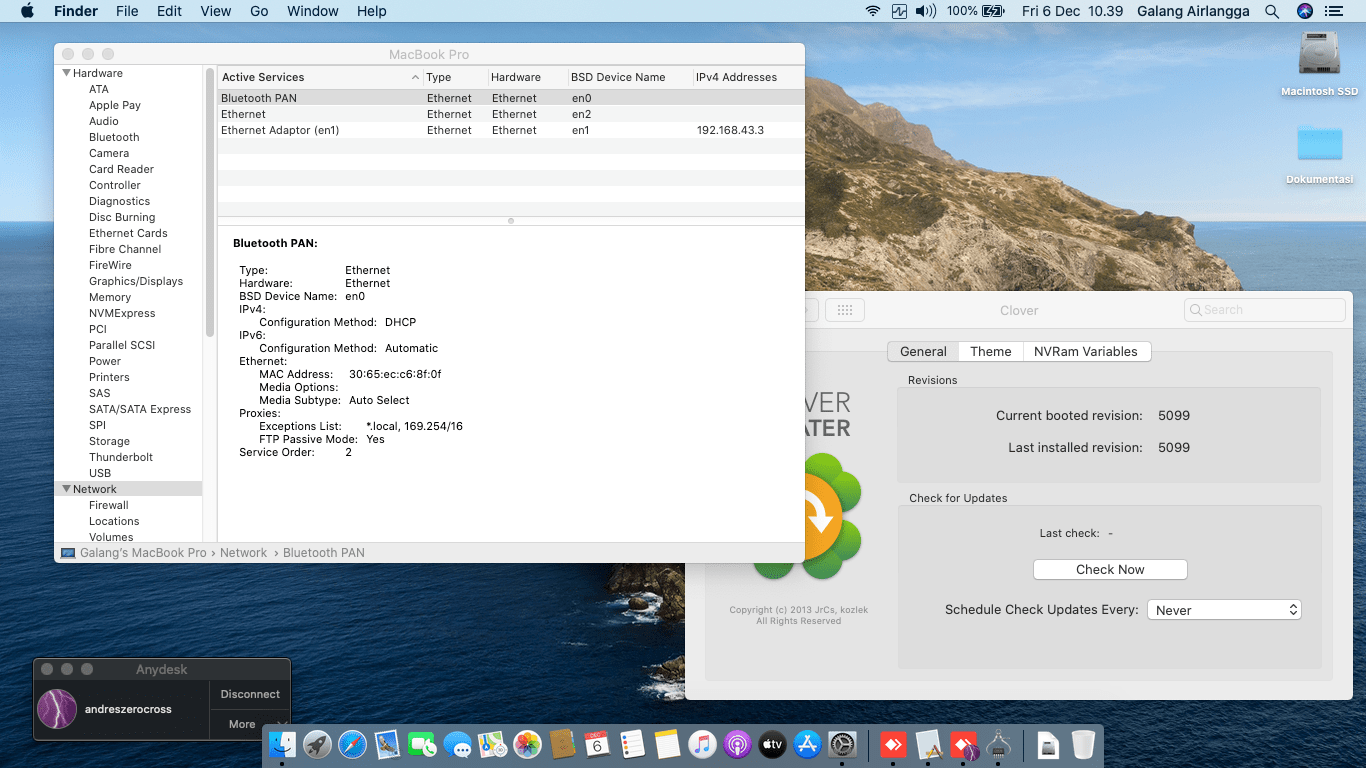Image resolution: width=1366 pixels, height=768 pixels.
Task: Select the Bluetooth PAN service row
Action: [511, 98]
